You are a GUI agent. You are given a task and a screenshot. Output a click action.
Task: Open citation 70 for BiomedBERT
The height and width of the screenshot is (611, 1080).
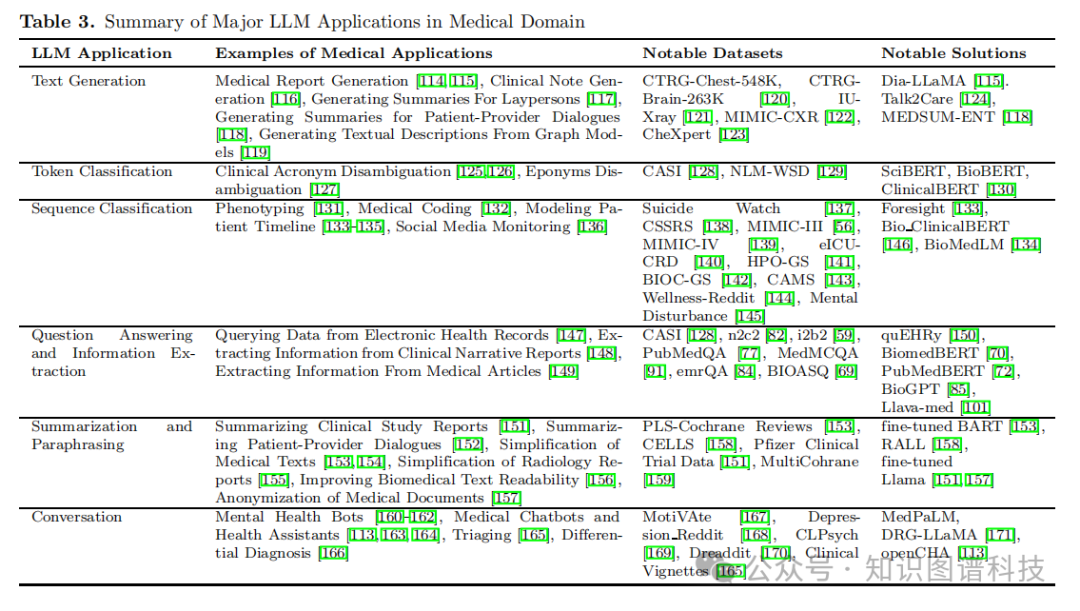pos(997,353)
